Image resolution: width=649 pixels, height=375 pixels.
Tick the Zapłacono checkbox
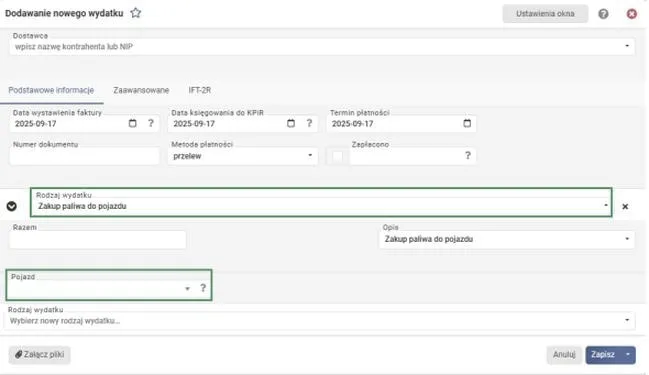pos(337,156)
